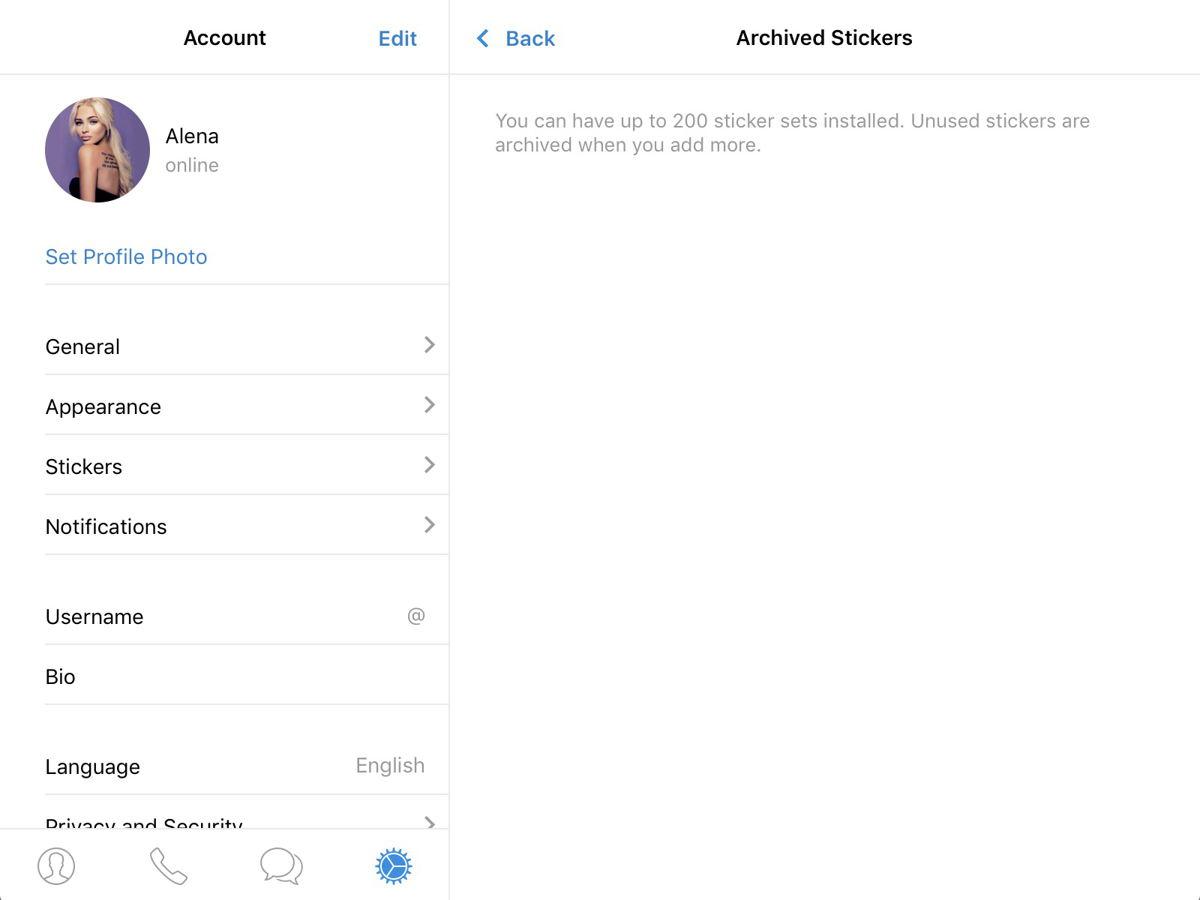Tap the name Alena

coord(192,136)
